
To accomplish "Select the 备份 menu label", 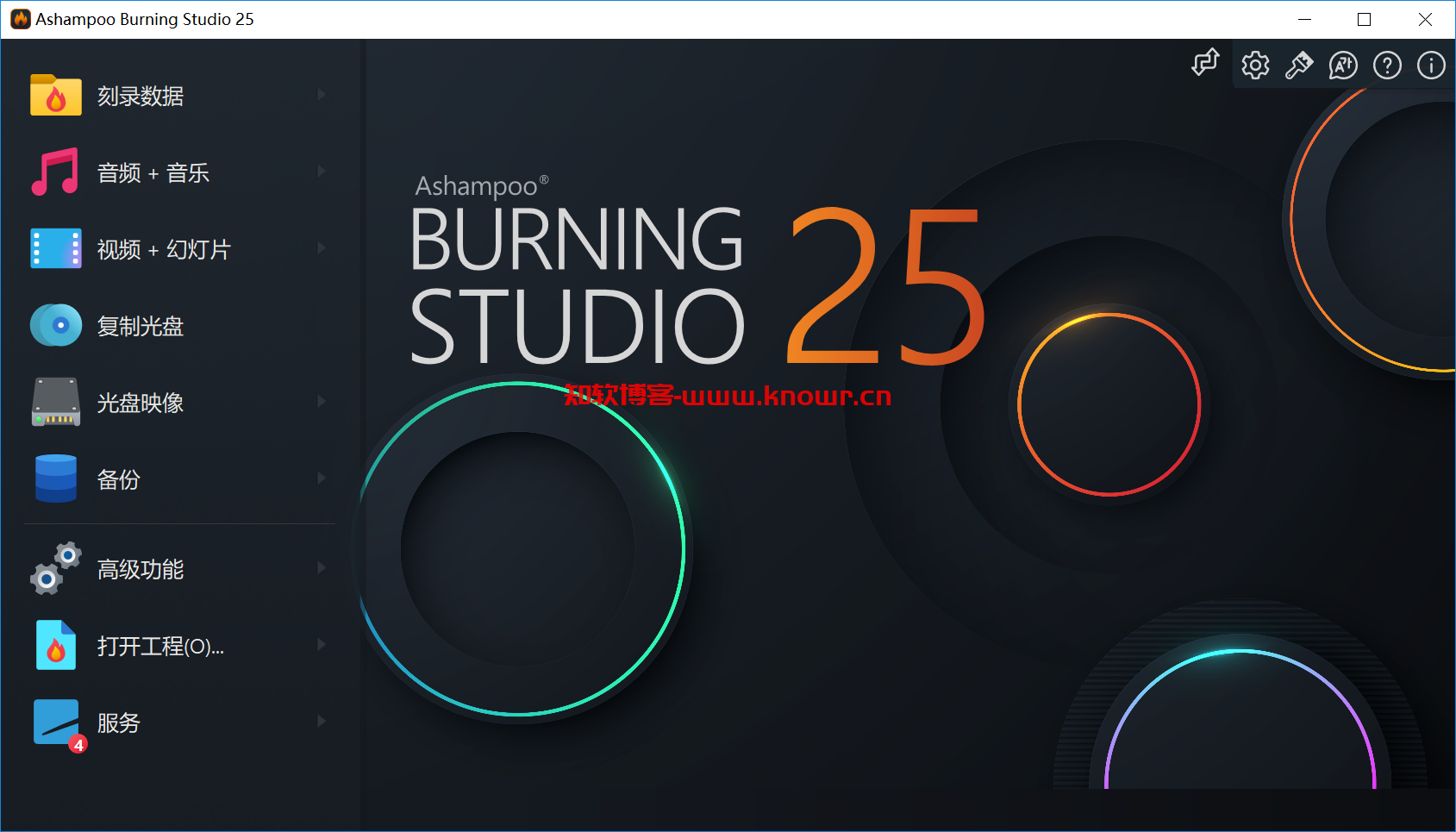I will (x=119, y=479).
